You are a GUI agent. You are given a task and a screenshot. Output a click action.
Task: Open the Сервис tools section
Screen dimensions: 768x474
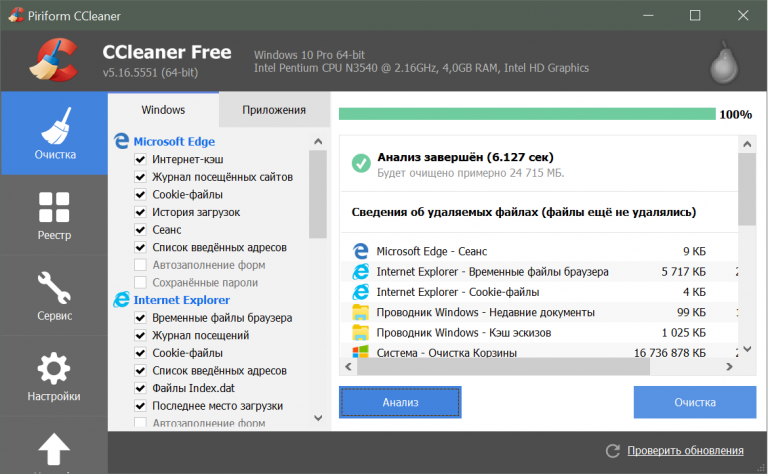[54, 296]
